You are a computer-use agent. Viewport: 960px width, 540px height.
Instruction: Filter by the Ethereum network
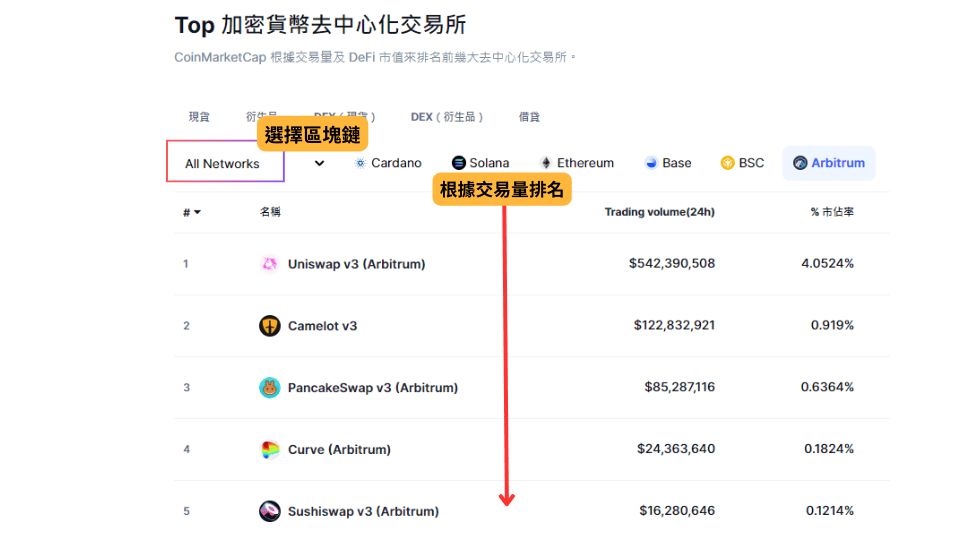576,163
